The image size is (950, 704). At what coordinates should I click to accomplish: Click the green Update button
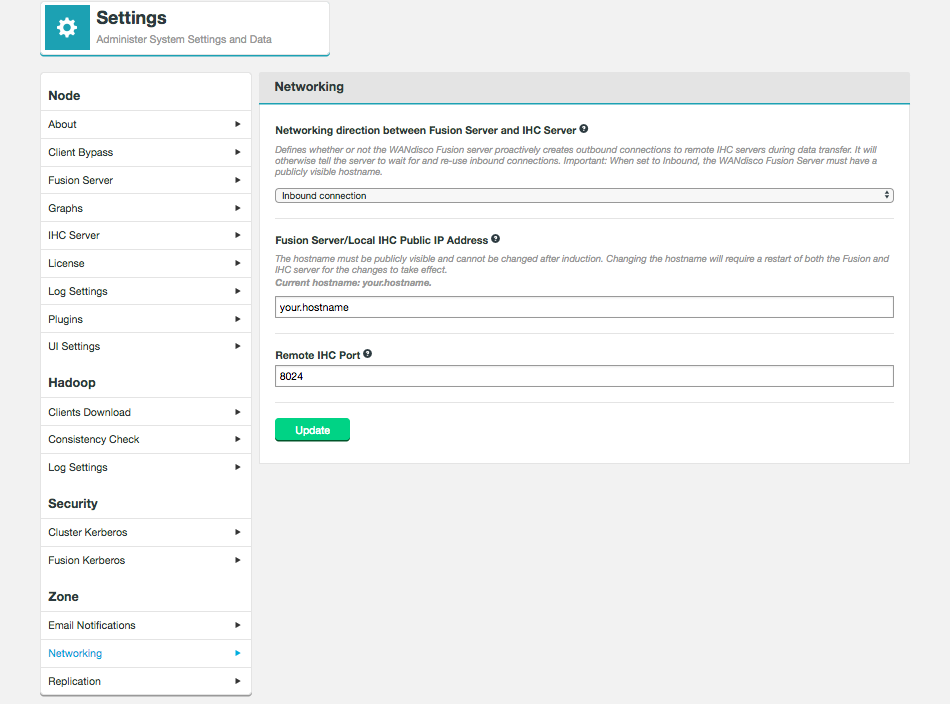312,430
